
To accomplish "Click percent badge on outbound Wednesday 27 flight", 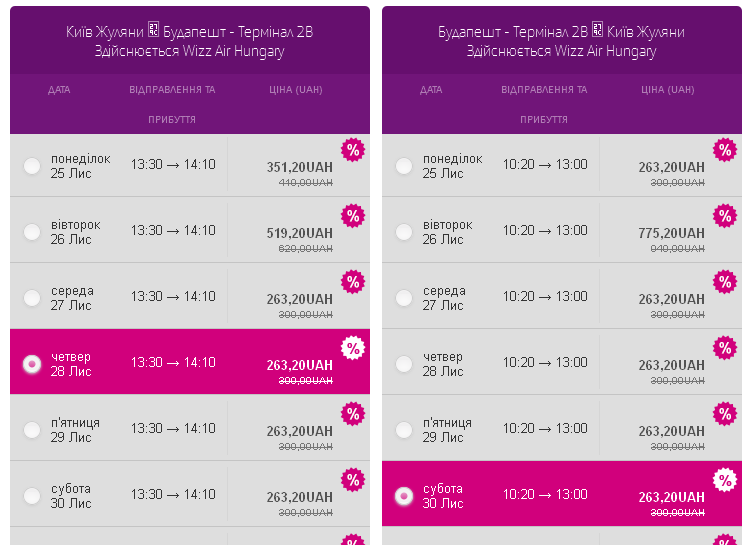I will pyautogui.click(x=352, y=282).
